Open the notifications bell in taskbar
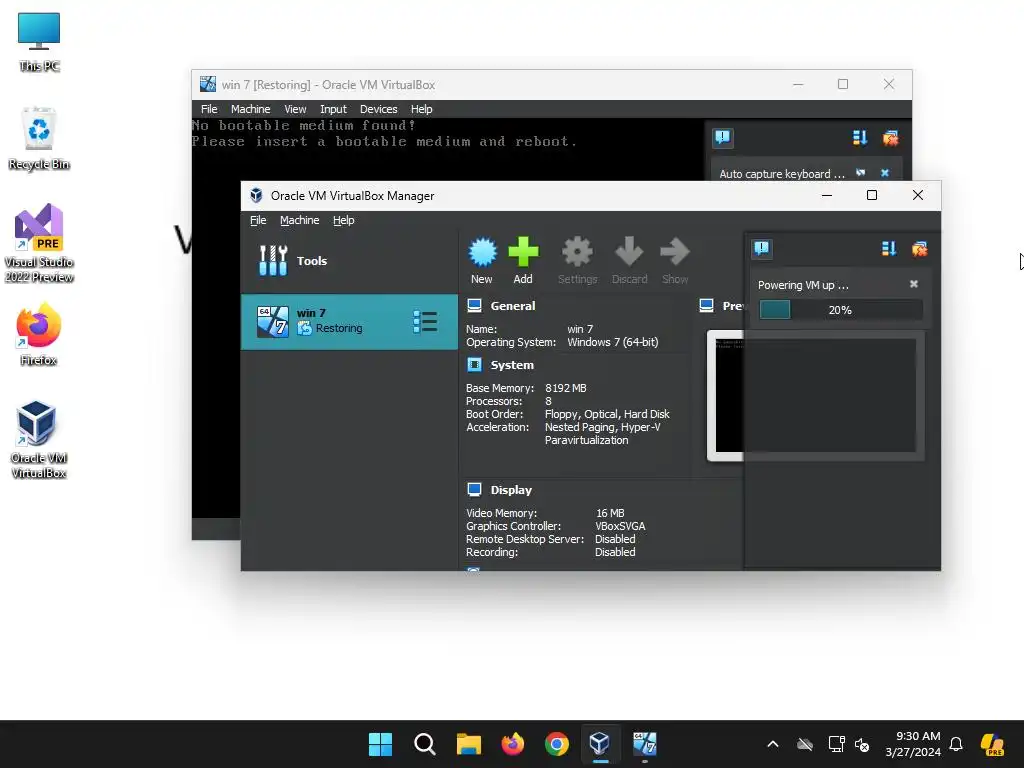 point(955,744)
